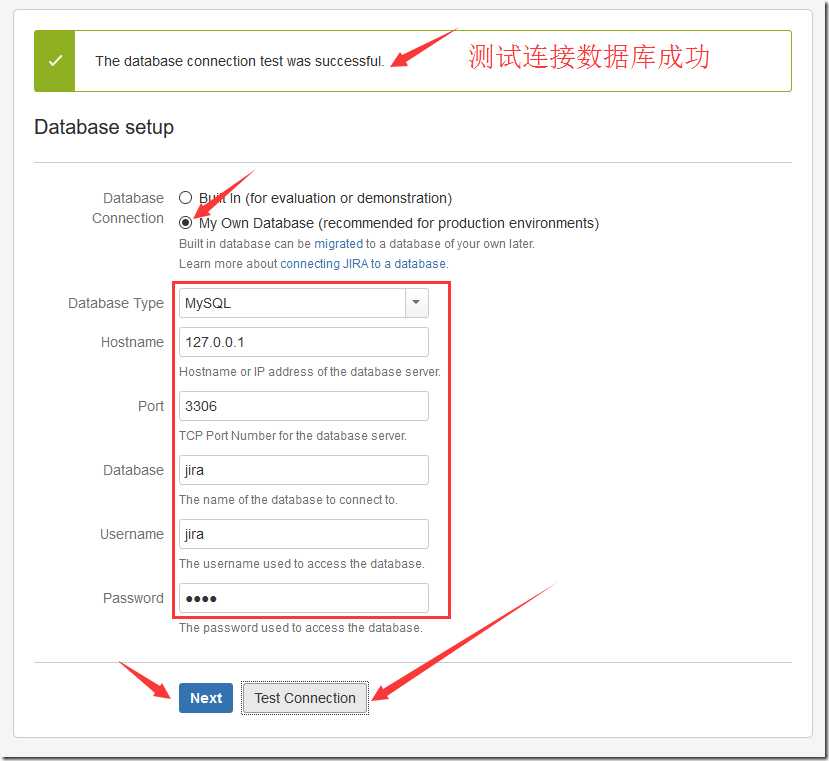Select Built In database radio option
Viewport: 829px width, 761px height.
pyautogui.click(x=185, y=198)
